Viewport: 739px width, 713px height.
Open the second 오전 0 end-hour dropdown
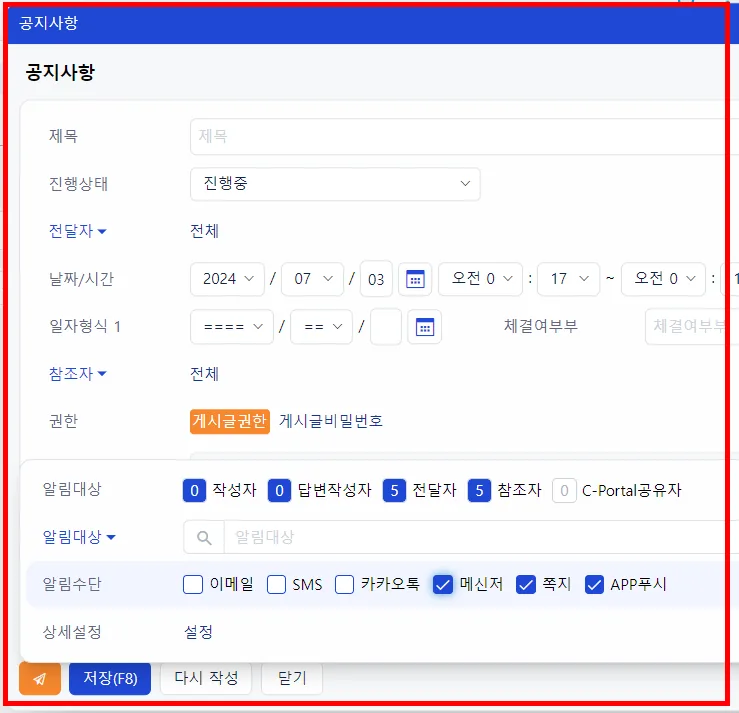[x=663, y=279]
